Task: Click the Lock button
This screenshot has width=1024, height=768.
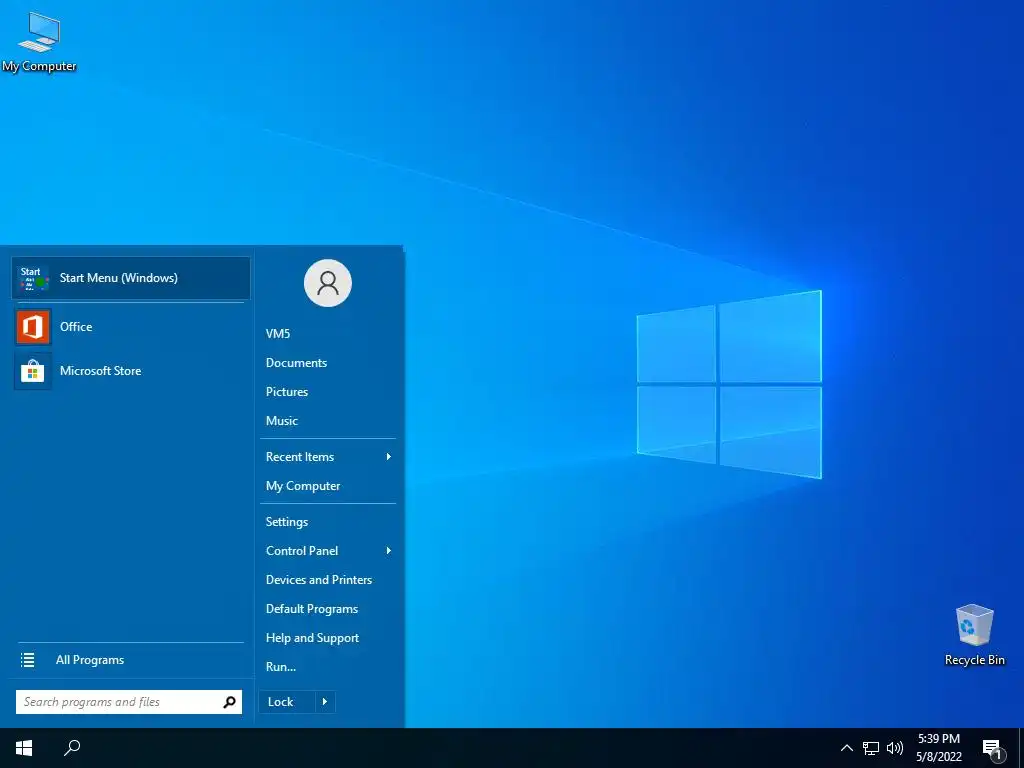Action: click(287, 702)
